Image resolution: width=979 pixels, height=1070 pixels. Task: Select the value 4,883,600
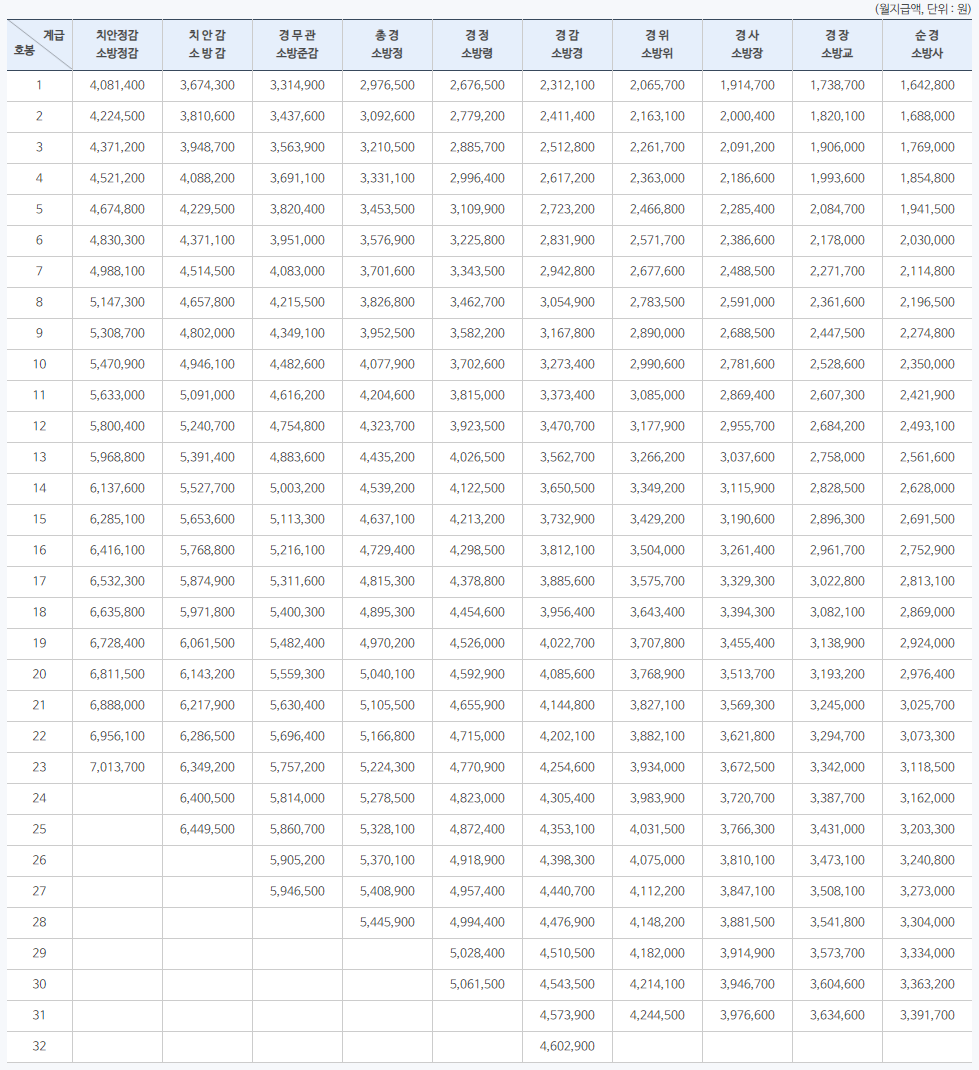[x=297, y=457]
